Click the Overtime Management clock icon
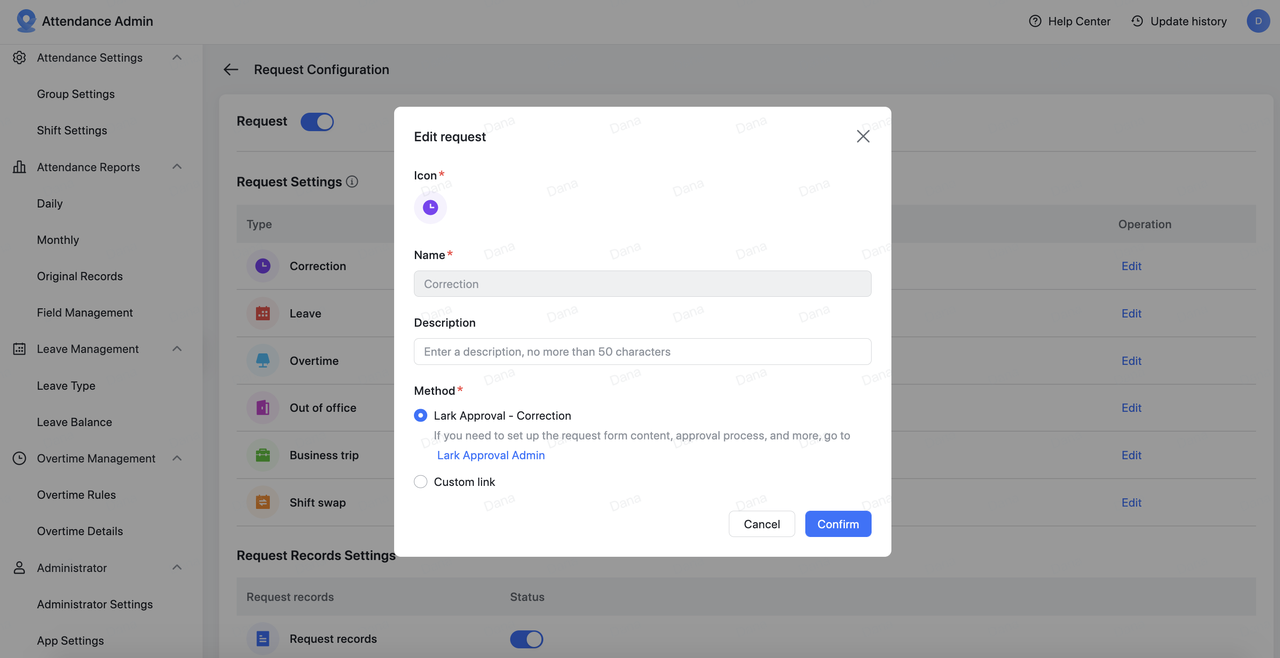The image size is (1280, 658). pyautogui.click(x=19, y=458)
